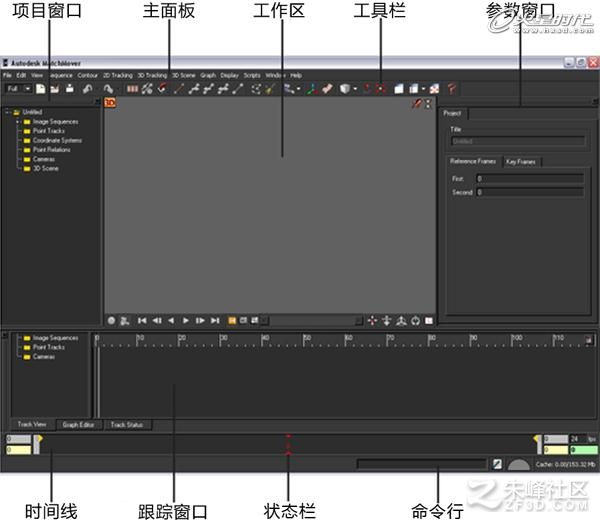Go to first frame
Viewport: 600px width, 521px height.
142,321
